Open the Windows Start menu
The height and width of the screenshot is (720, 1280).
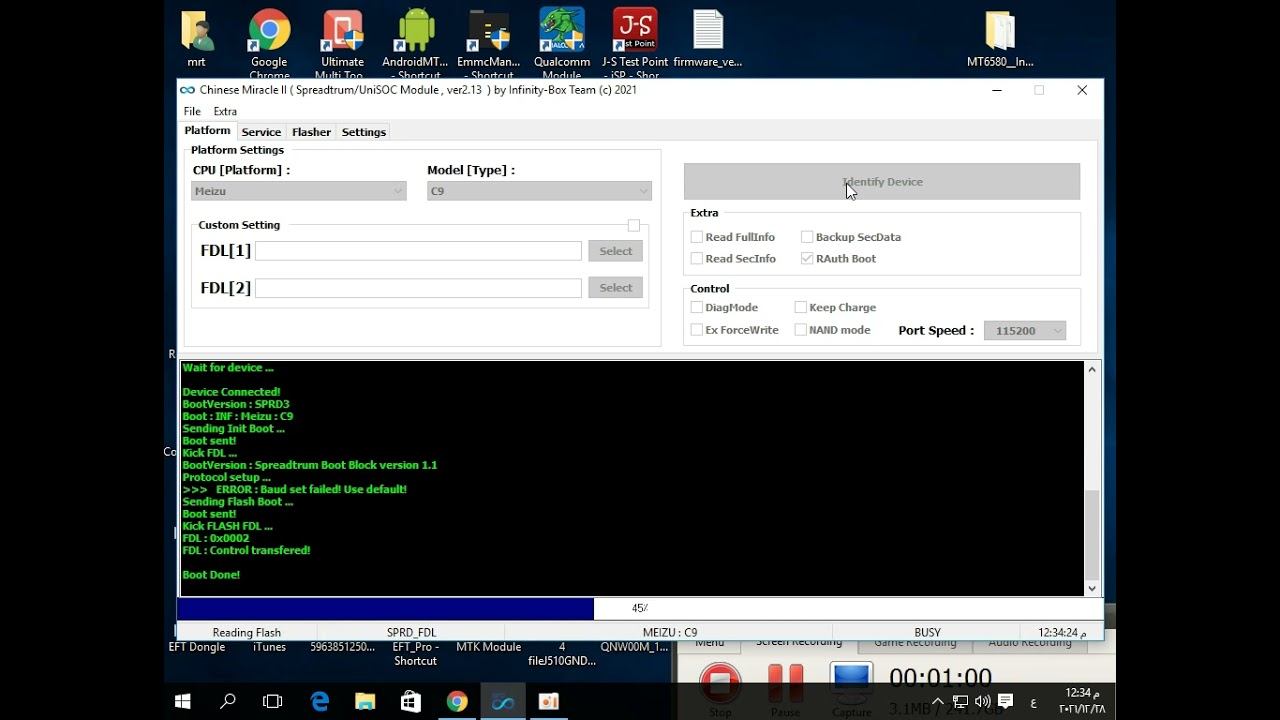click(x=183, y=702)
